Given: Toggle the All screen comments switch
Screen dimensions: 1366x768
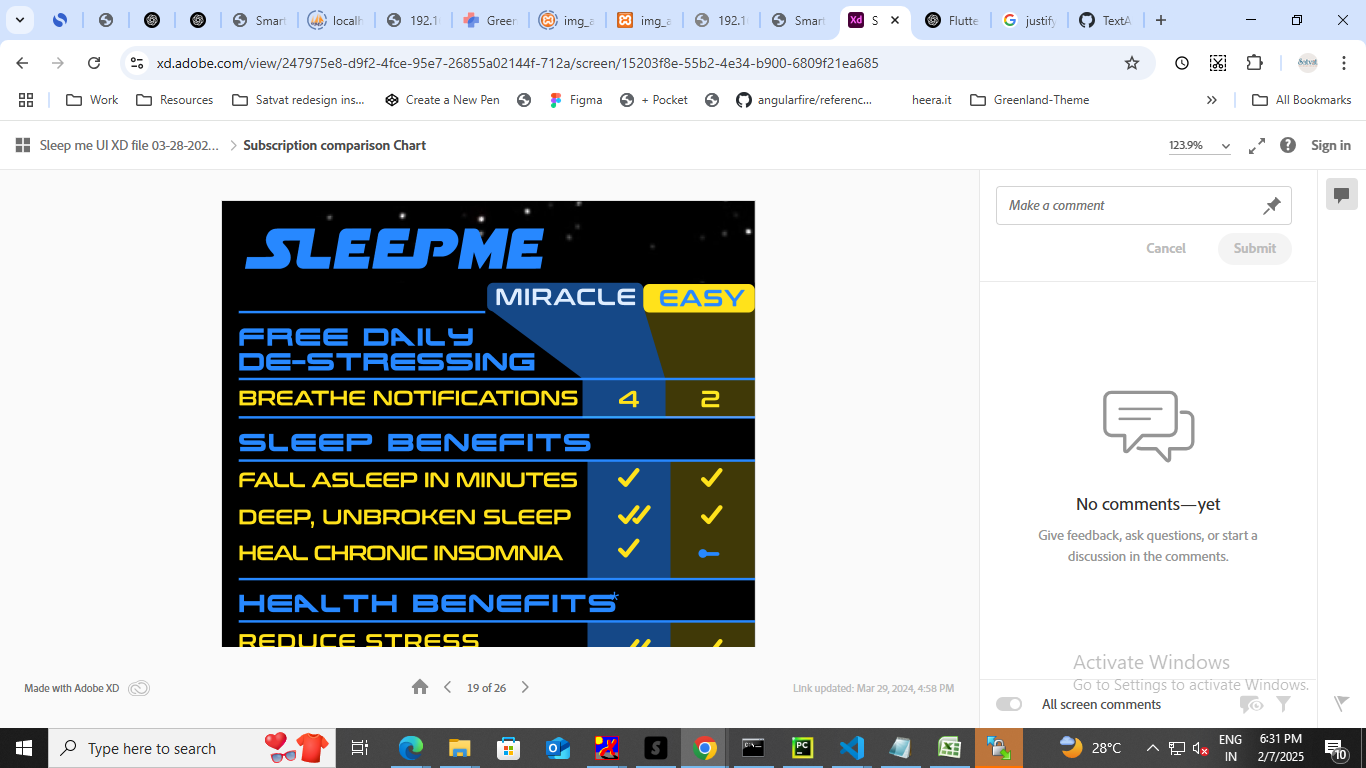Looking at the screenshot, I should pos(1009,704).
